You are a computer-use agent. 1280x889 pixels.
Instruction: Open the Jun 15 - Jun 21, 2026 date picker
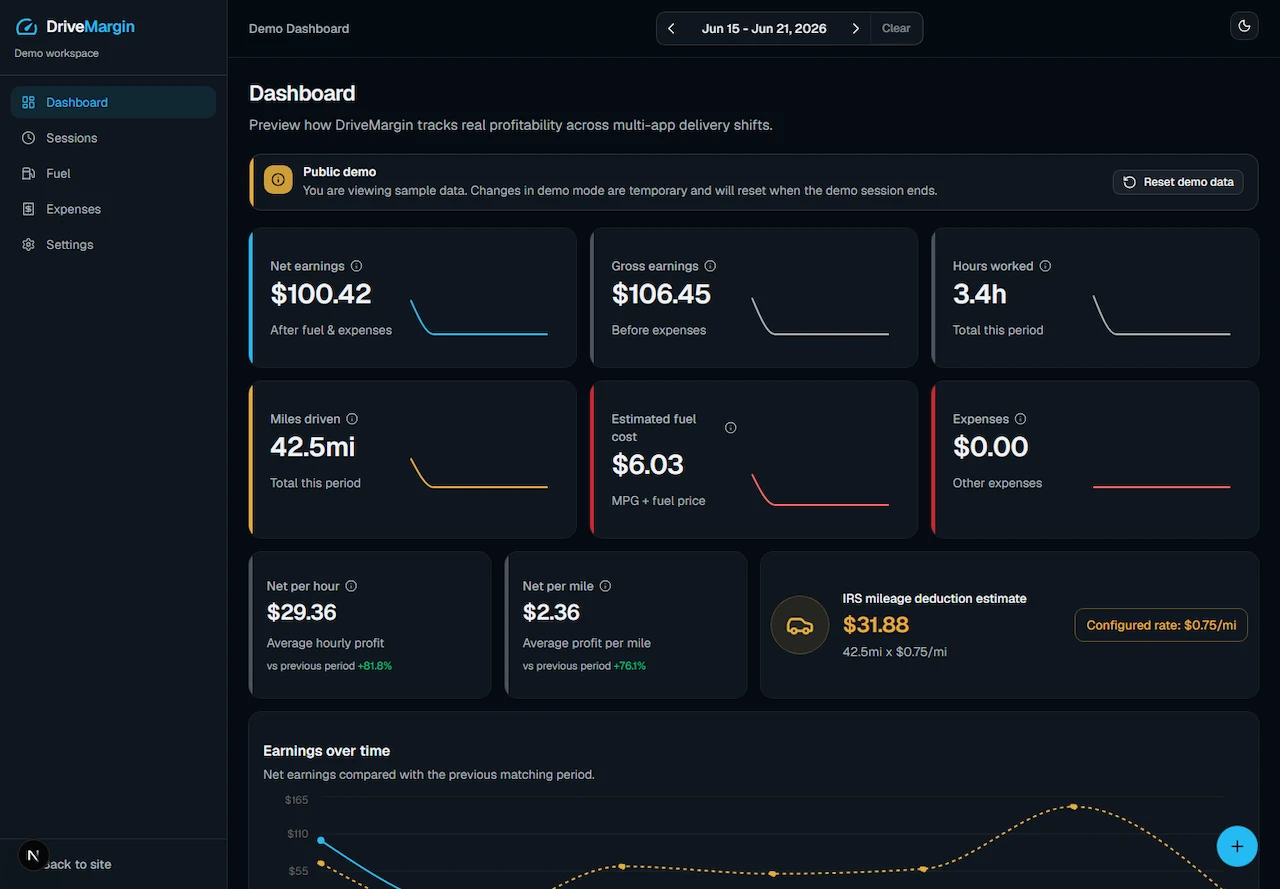[764, 28]
